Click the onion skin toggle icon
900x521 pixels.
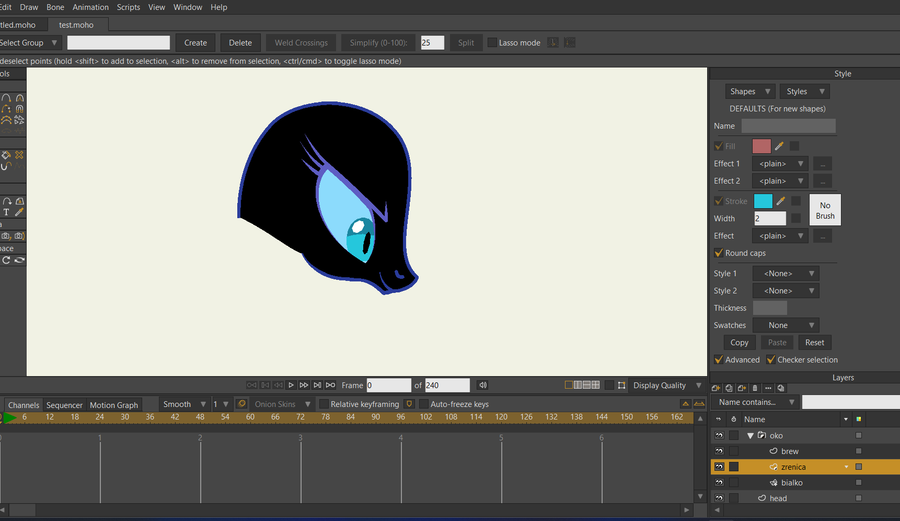(242, 404)
